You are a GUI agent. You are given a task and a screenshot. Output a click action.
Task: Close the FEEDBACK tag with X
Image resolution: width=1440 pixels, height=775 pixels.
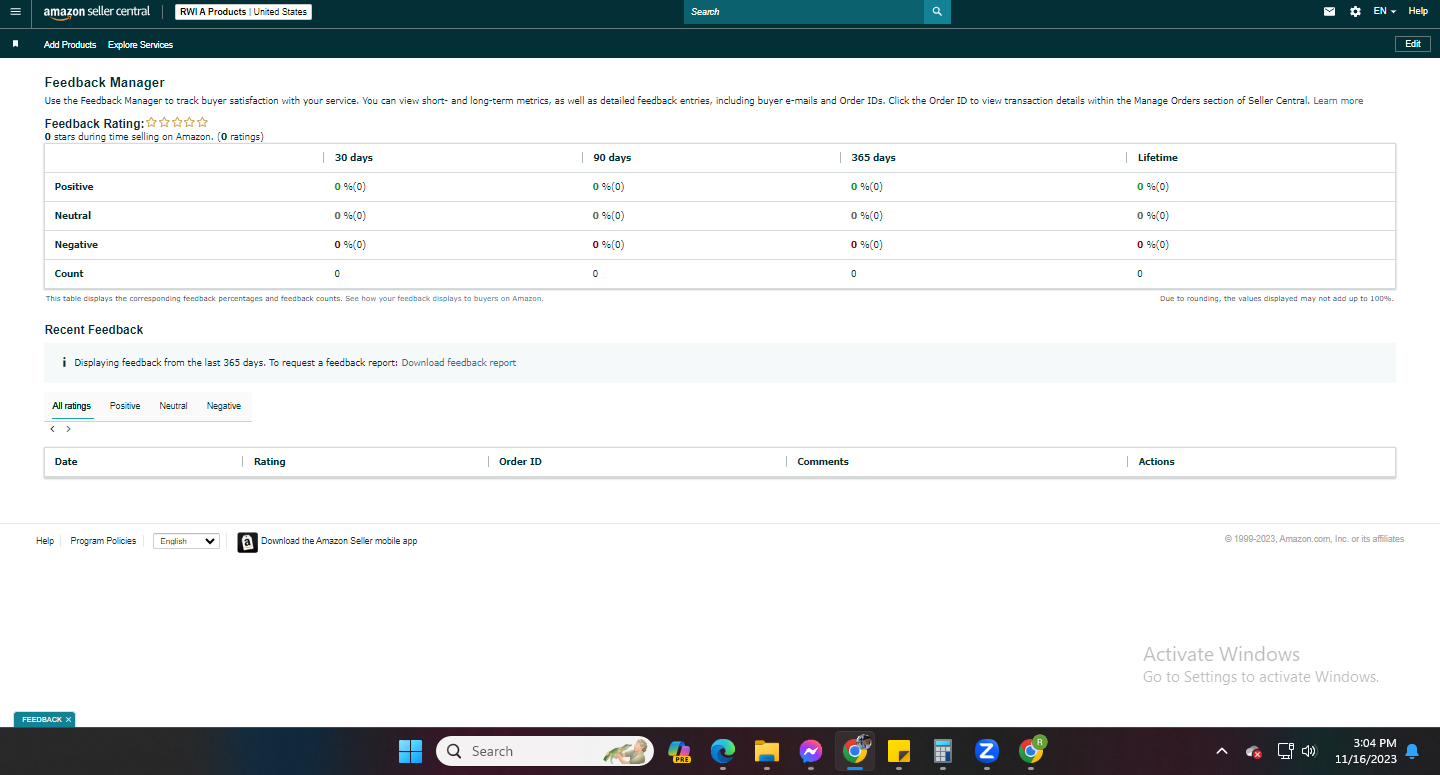pyautogui.click(x=68, y=719)
